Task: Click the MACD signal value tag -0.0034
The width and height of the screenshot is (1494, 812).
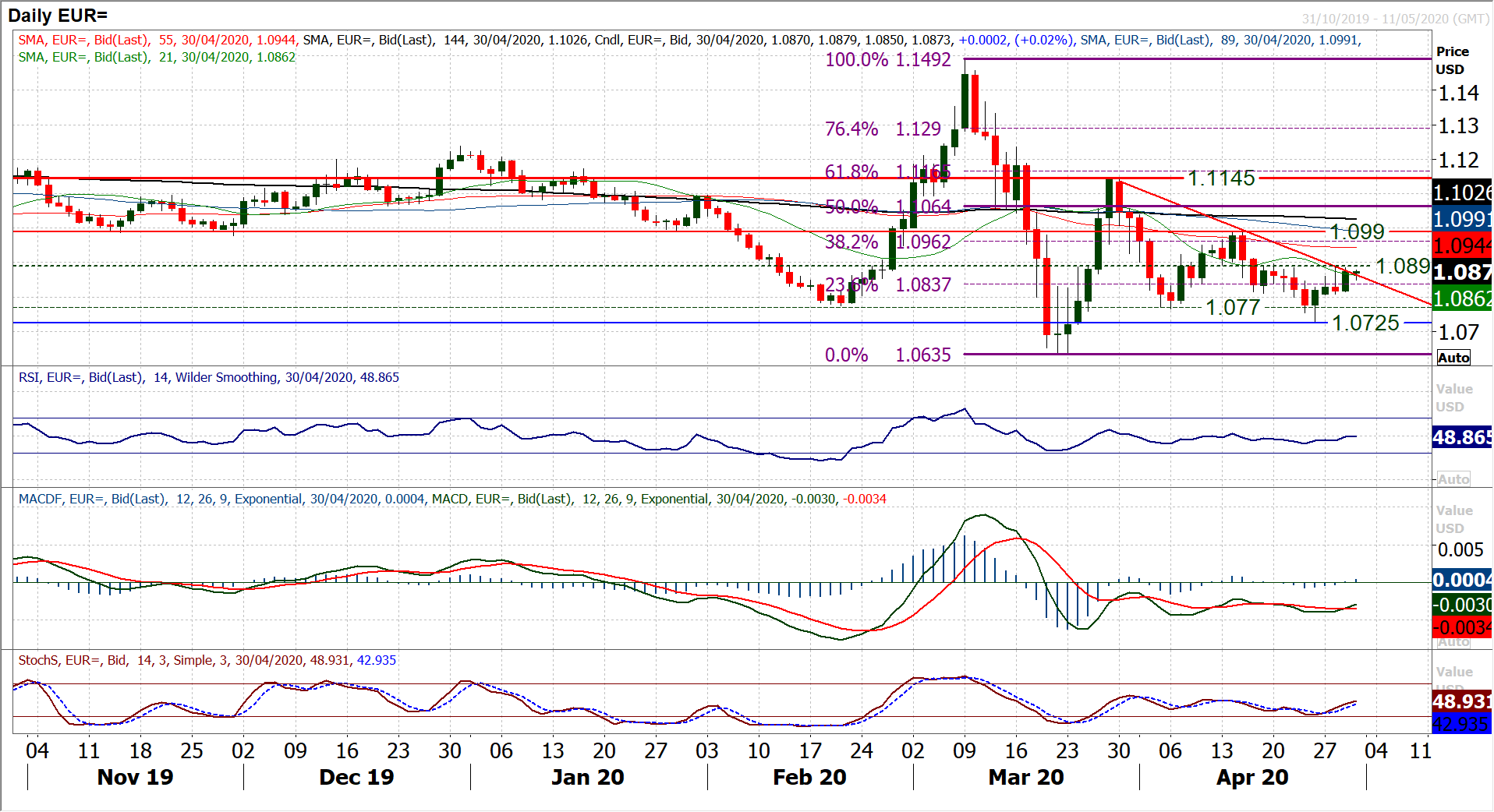Action: pyautogui.click(x=1462, y=627)
